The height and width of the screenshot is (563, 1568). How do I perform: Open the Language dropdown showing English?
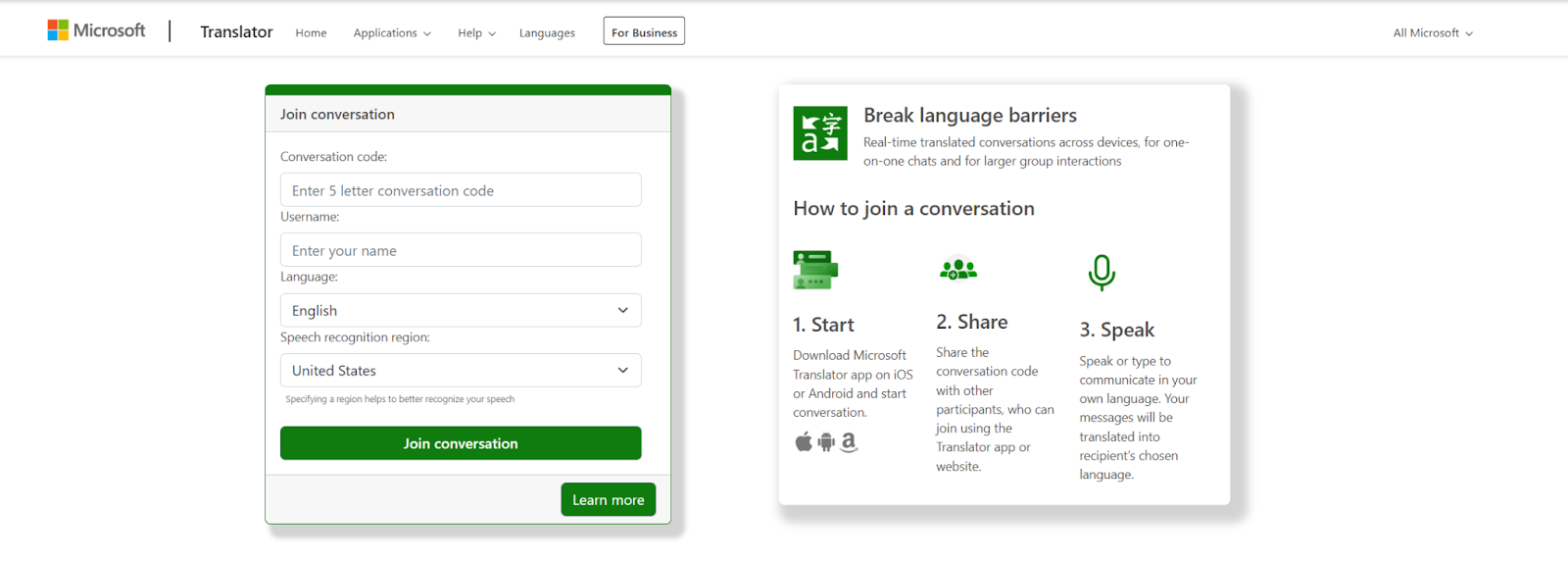pos(461,311)
